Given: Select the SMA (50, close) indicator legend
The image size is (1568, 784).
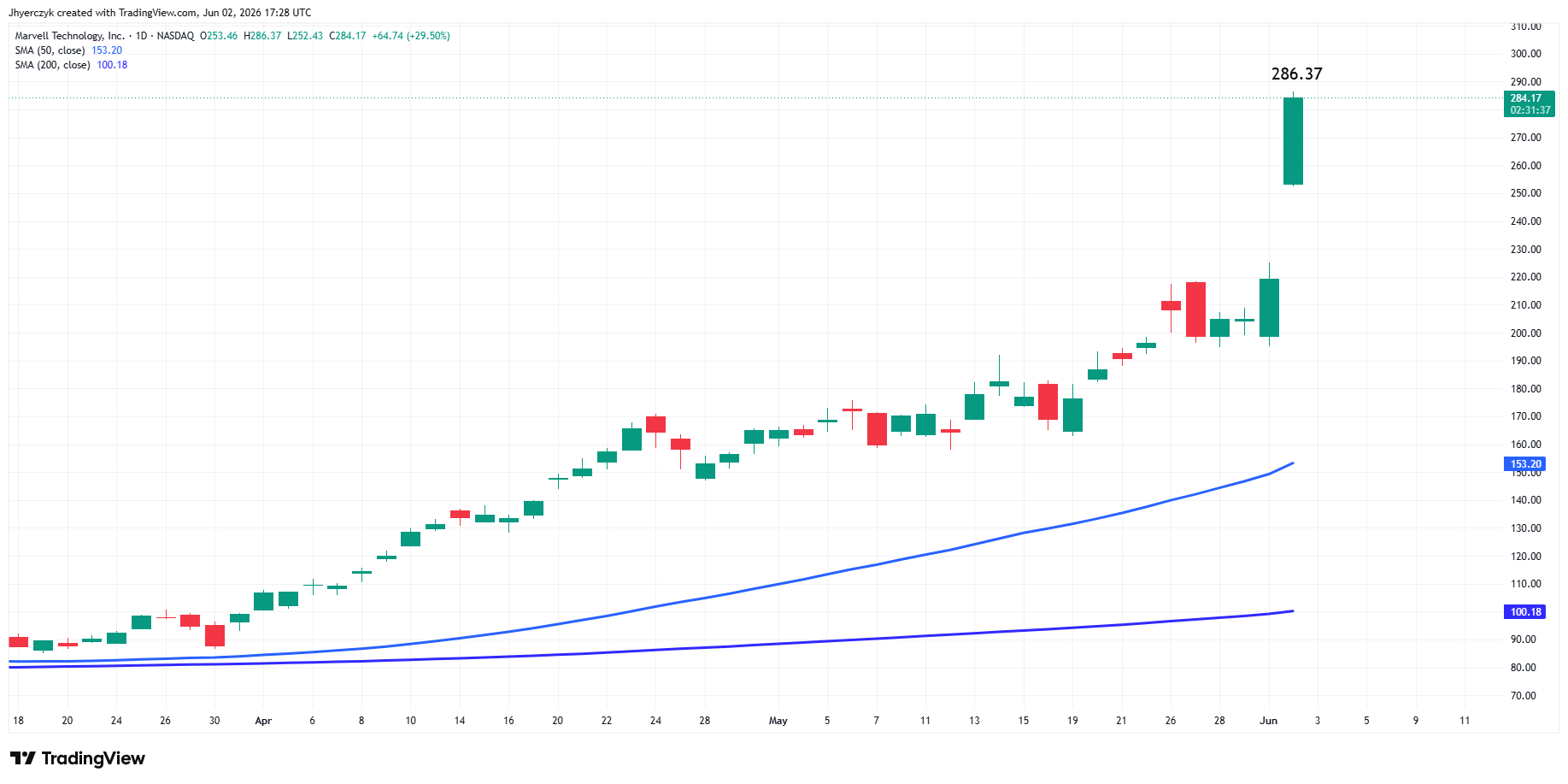Looking at the screenshot, I should [x=68, y=50].
